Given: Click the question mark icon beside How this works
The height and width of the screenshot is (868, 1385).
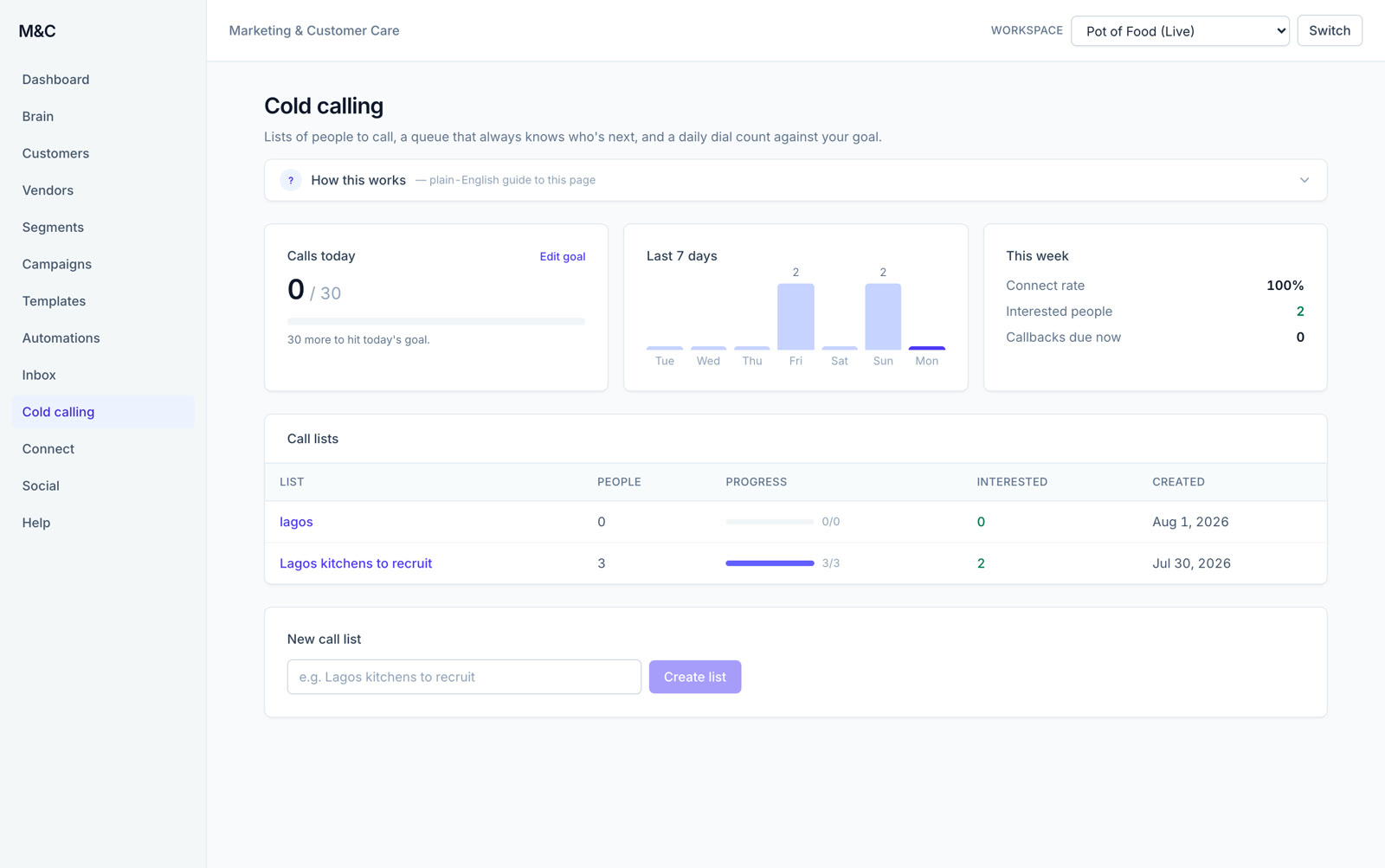Looking at the screenshot, I should (x=290, y=180).
